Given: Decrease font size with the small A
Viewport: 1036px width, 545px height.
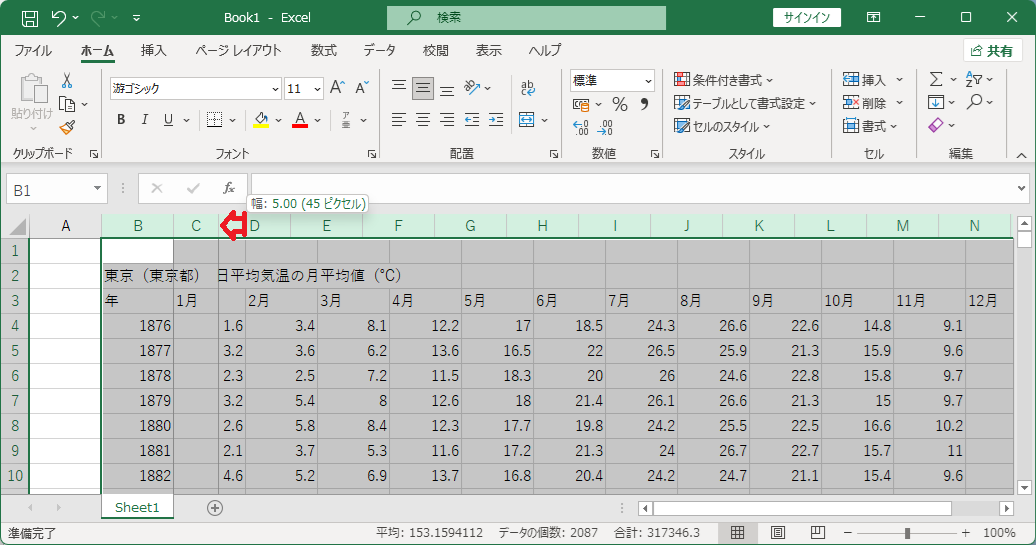Looking at the screenshot, I should (x=361, y=87).
